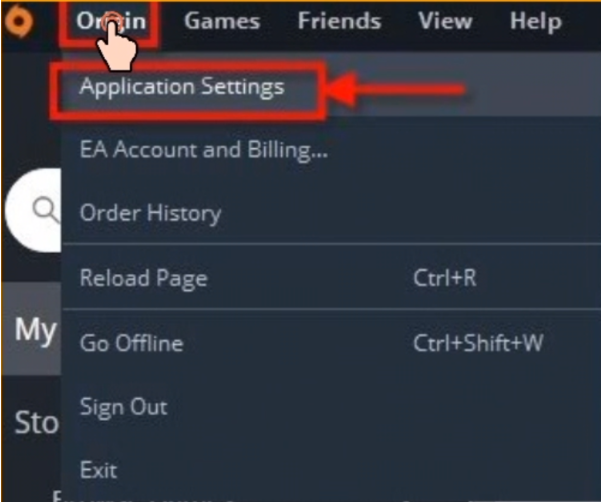Click the orange Origin logo icon

click(x=19, y=21)
